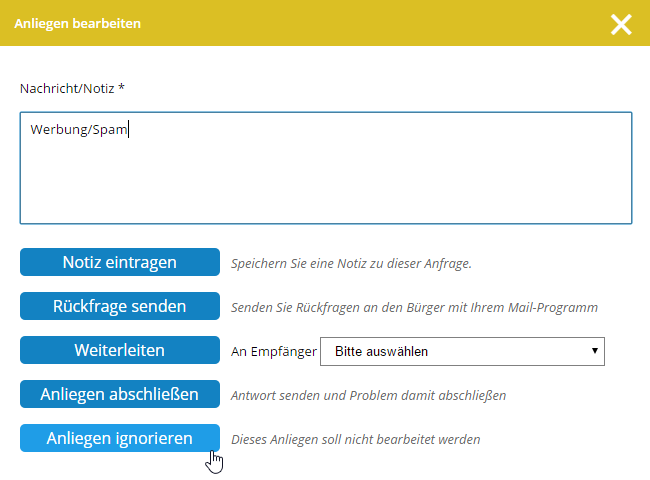650x480 pixels.
Task: Click the yellow dialog header bar
Action: [x=325, y=23]
